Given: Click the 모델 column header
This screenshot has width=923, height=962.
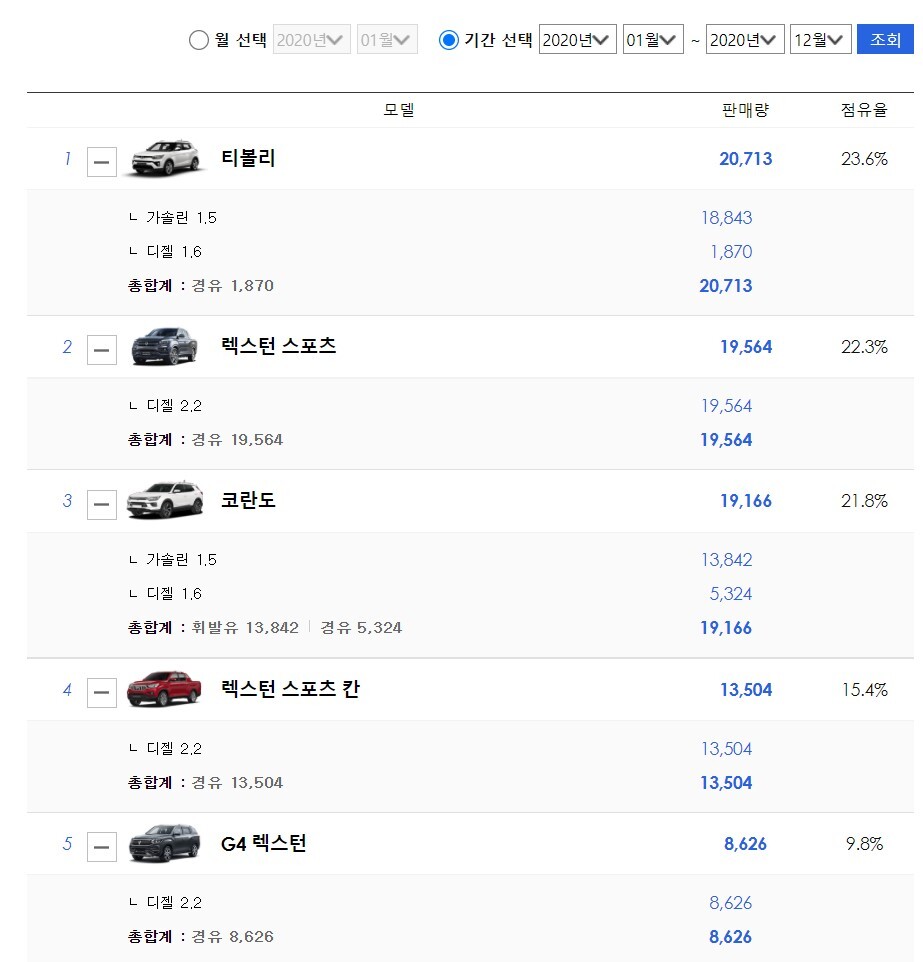Looking at the screenshot, I should click(399, 110).
